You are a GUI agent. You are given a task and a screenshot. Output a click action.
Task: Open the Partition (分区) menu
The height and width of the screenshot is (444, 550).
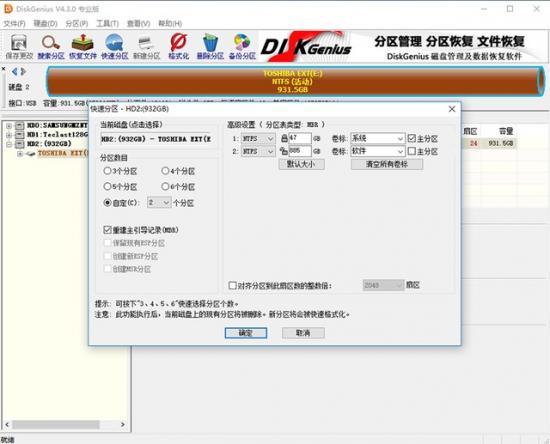[77, 23]
